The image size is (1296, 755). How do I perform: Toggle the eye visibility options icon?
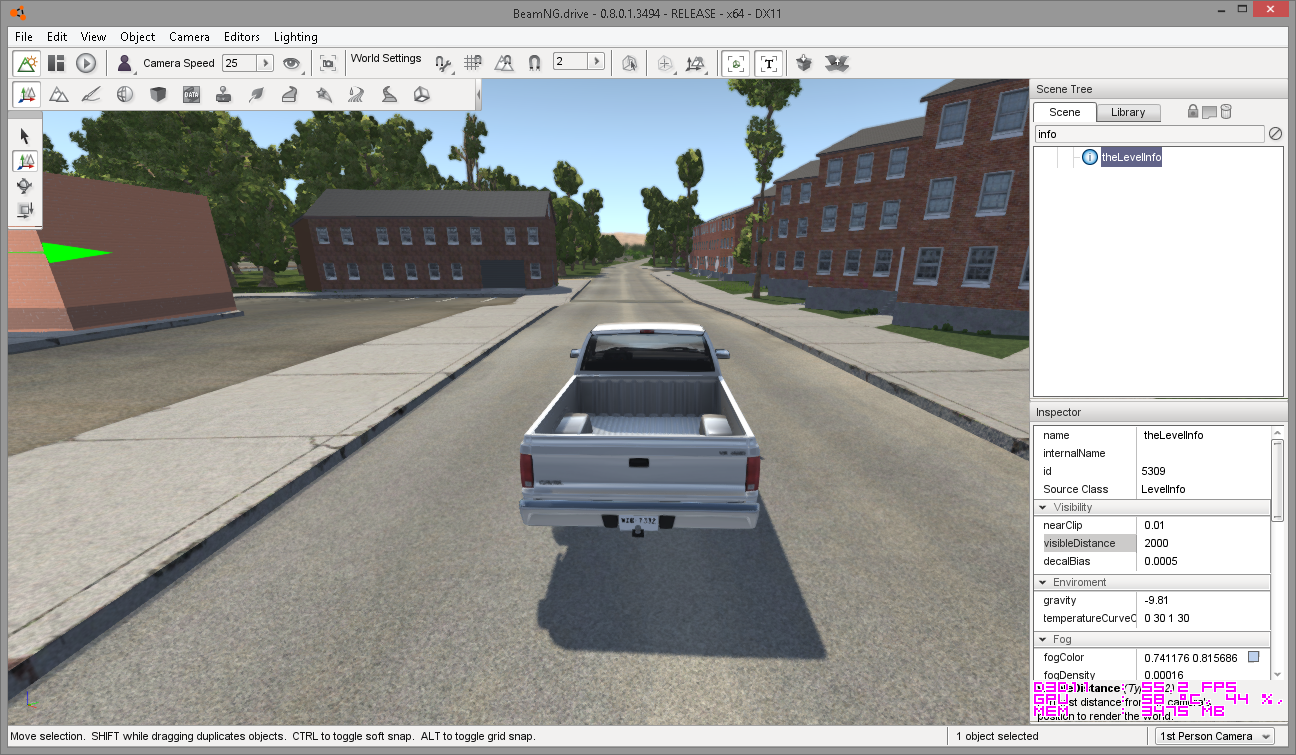point(292,63)
